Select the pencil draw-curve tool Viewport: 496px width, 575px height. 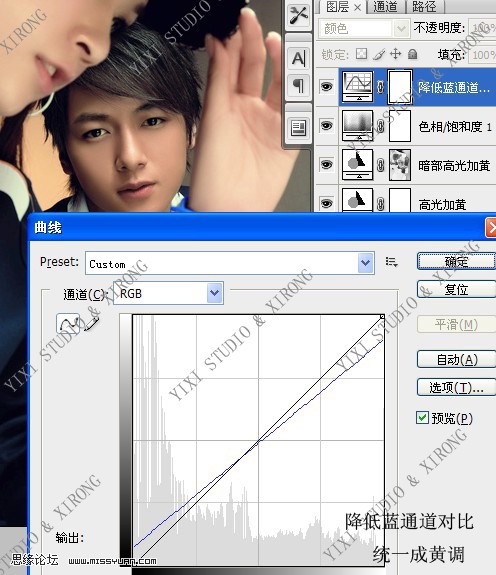coord(92,323)
